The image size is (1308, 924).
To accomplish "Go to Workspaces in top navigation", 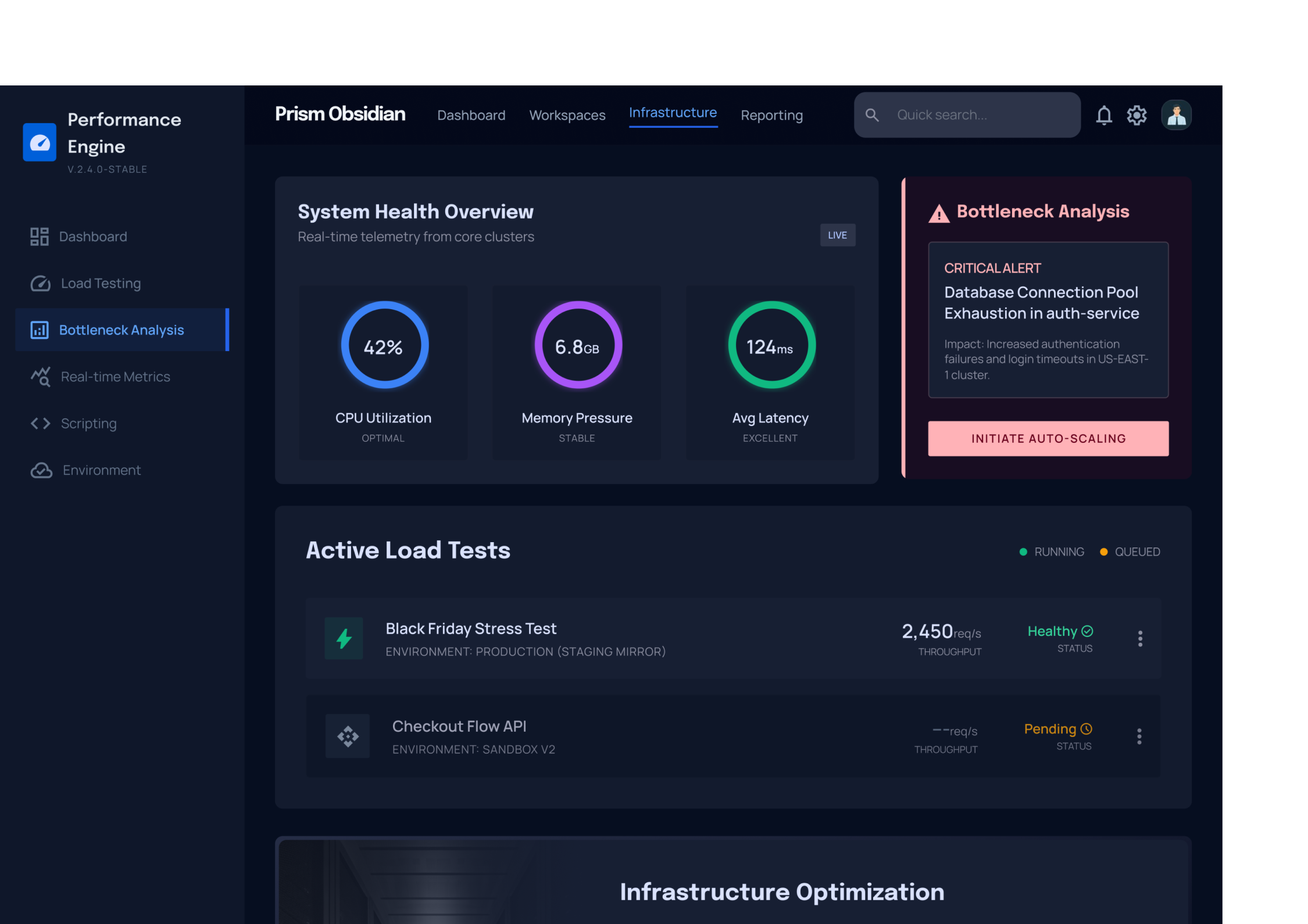I will pyautogui.click(x=567, y=115).
